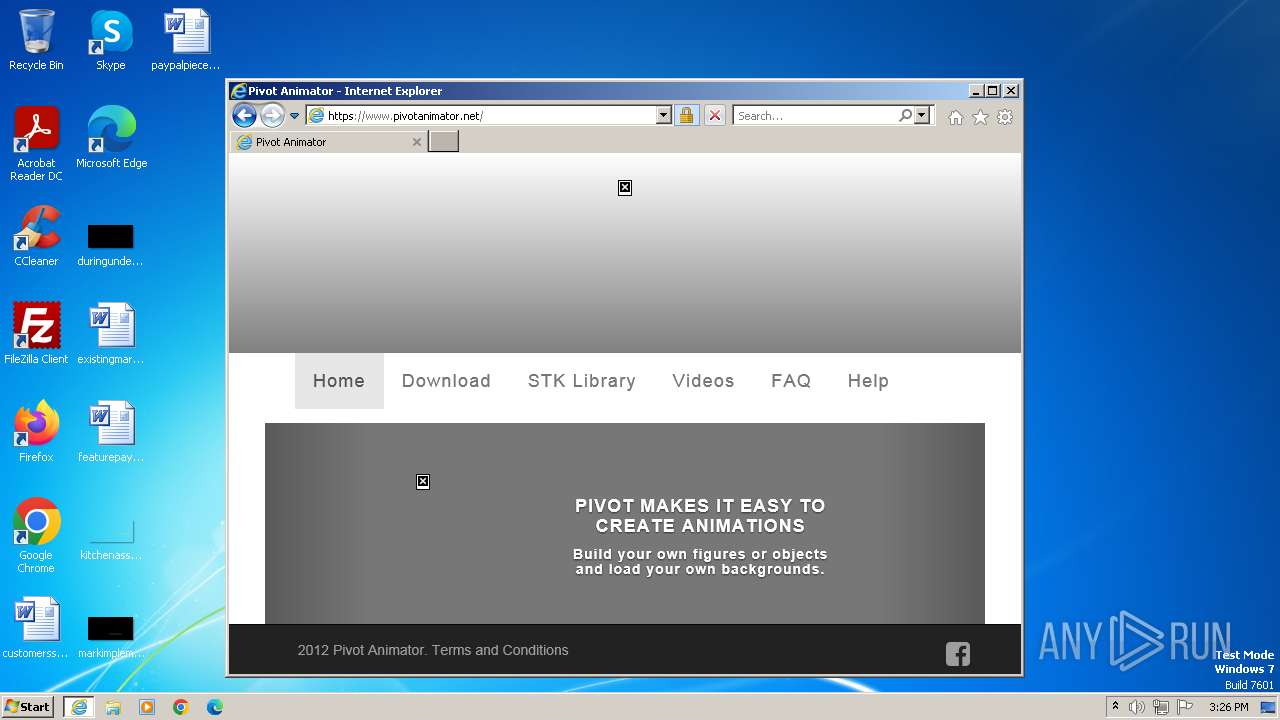Click the IE Home icon
1280x720 pixels.
point(956,117)
